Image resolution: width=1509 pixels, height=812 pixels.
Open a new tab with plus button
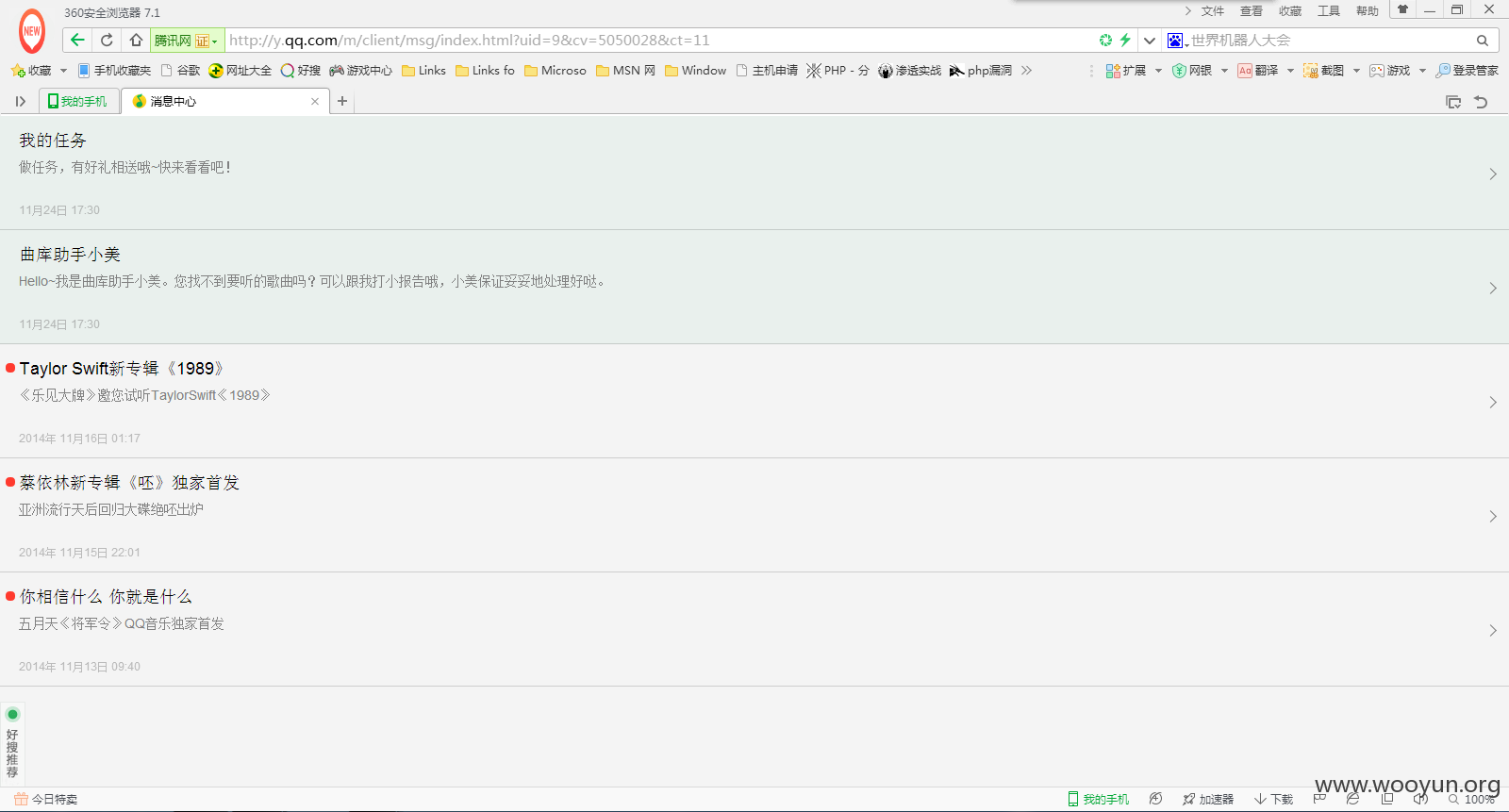(x=342, y=101)
